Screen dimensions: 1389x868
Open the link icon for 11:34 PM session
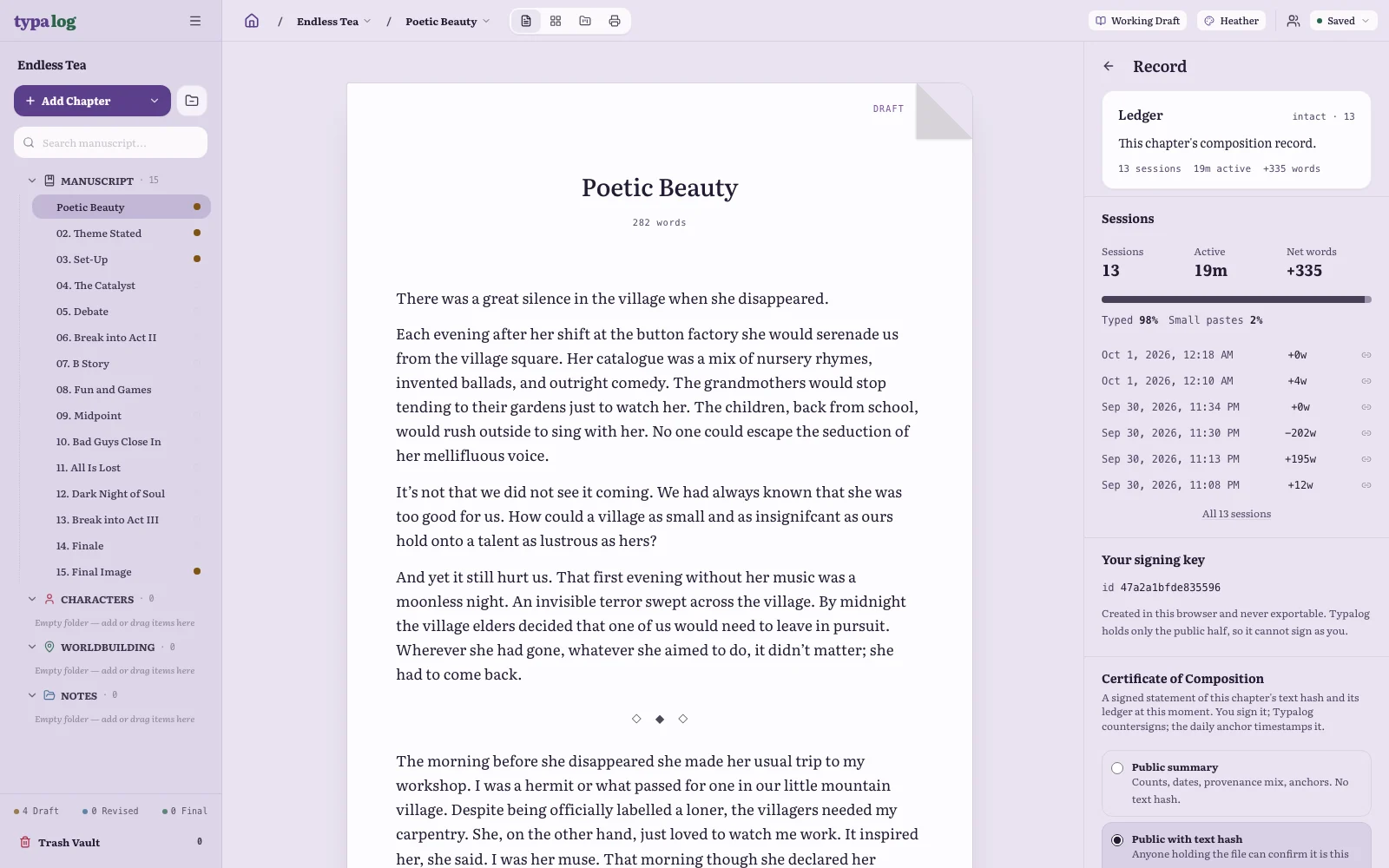1366,407
